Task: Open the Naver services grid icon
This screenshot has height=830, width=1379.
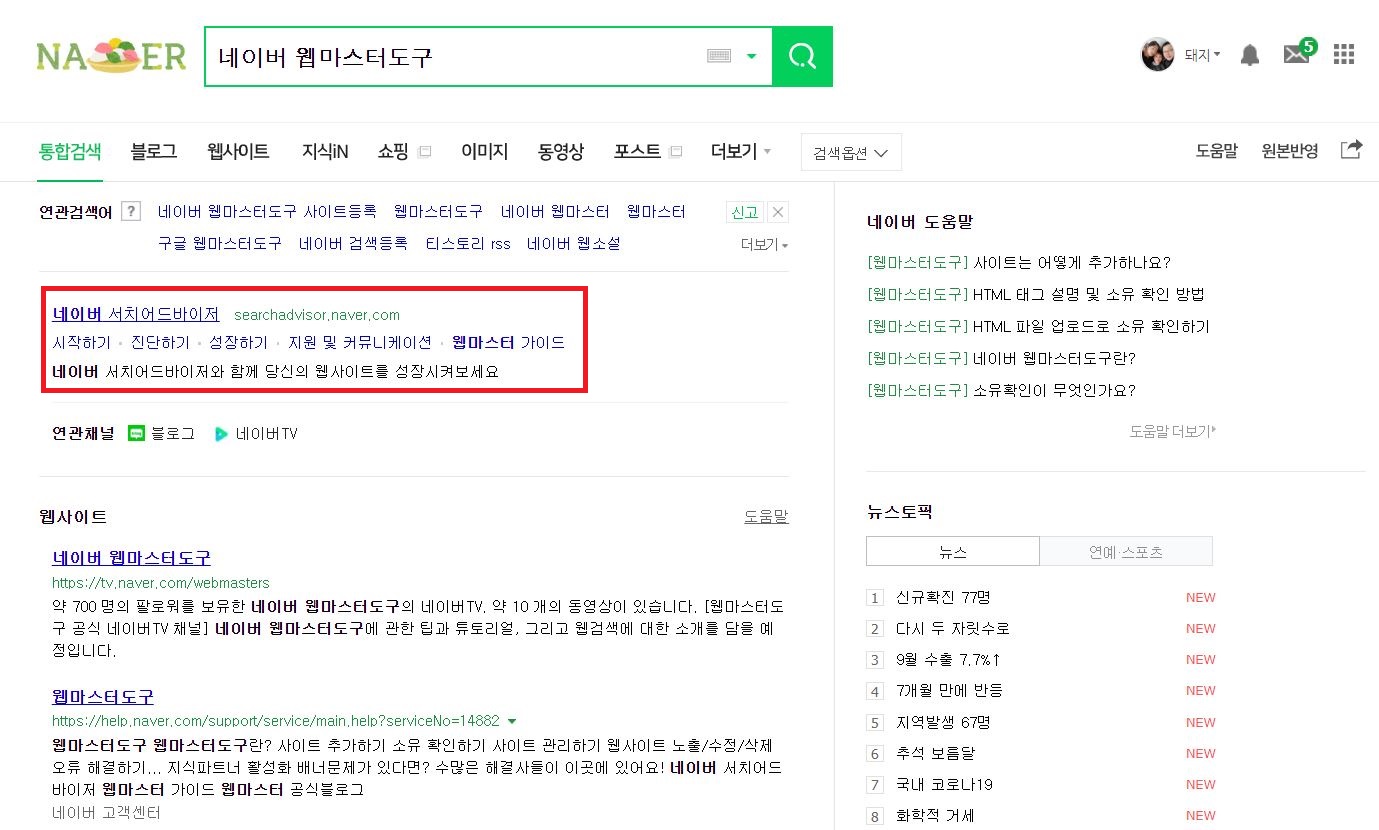Action: [x=1344, y=54]
